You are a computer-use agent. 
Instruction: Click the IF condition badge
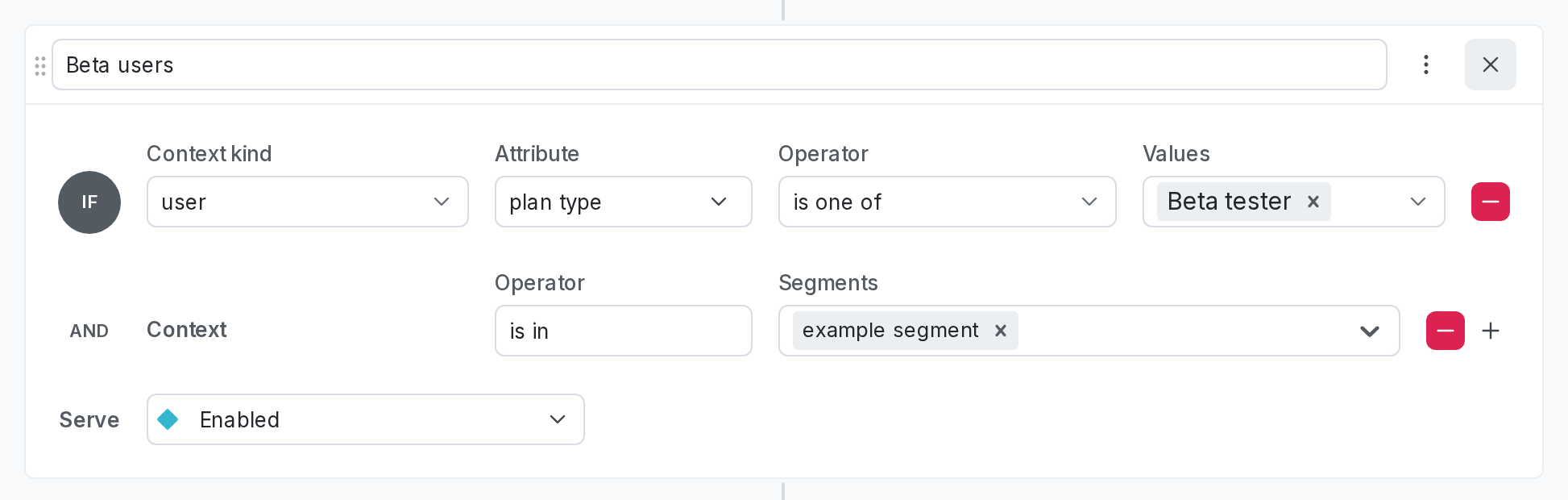(89, 202)
